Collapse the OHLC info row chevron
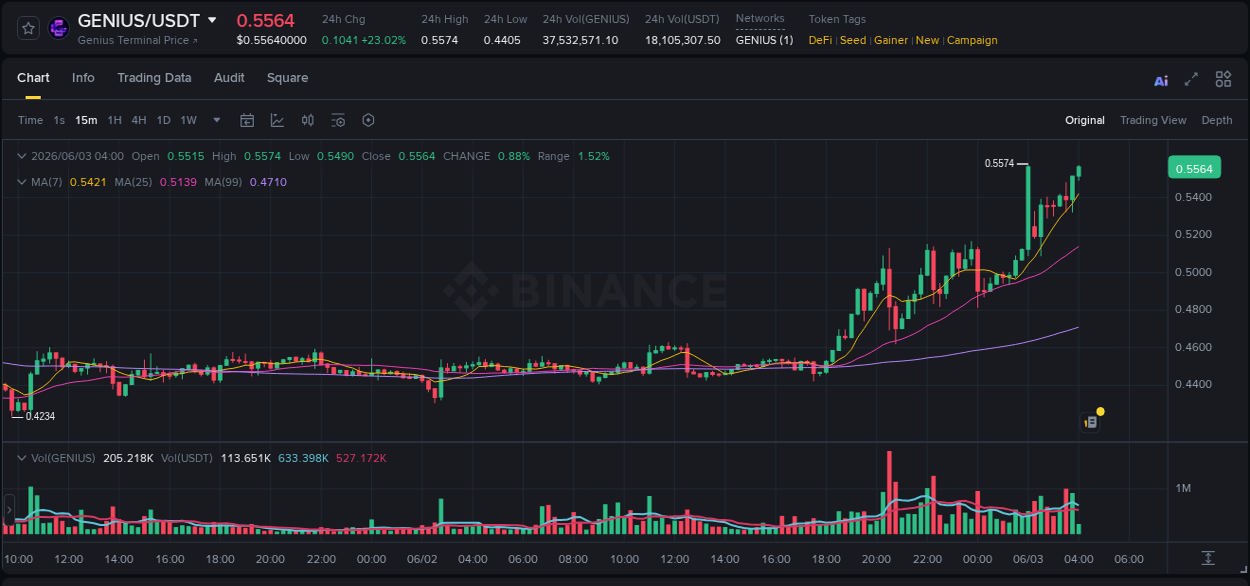Screen dimensions: 1250x586 pyautogui.click(x=22, y=156)
